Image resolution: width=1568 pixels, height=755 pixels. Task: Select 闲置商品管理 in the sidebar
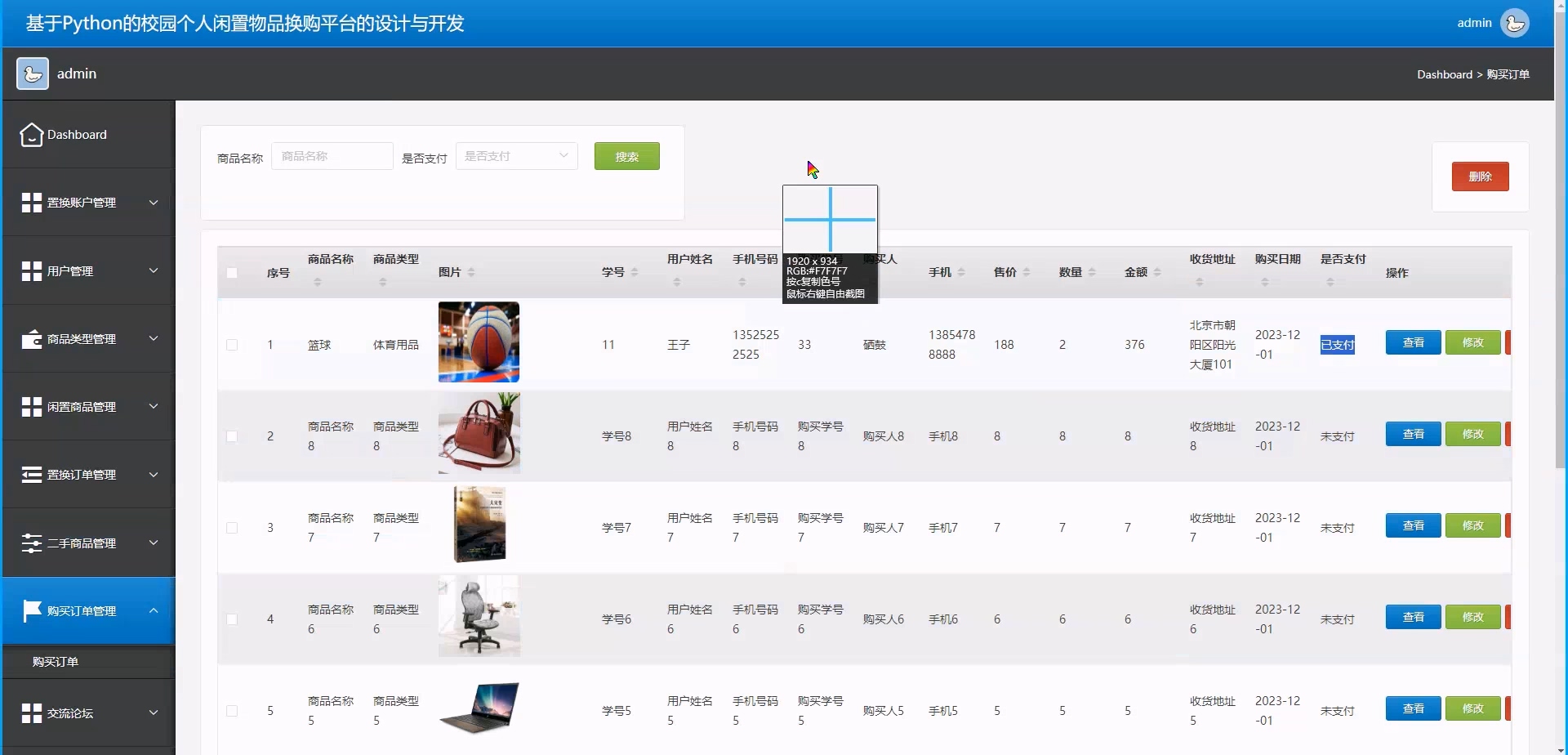(x=88, y=407)
